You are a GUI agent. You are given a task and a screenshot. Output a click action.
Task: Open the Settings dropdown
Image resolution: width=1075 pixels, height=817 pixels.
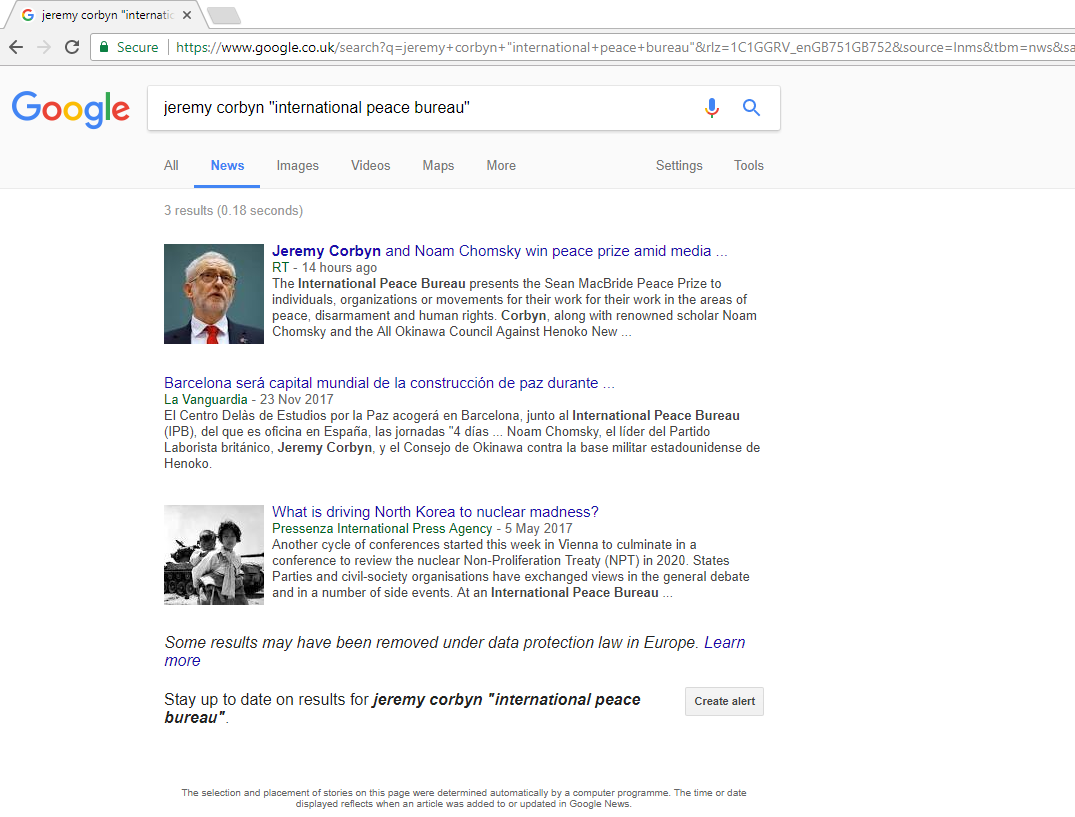point(679,166)
